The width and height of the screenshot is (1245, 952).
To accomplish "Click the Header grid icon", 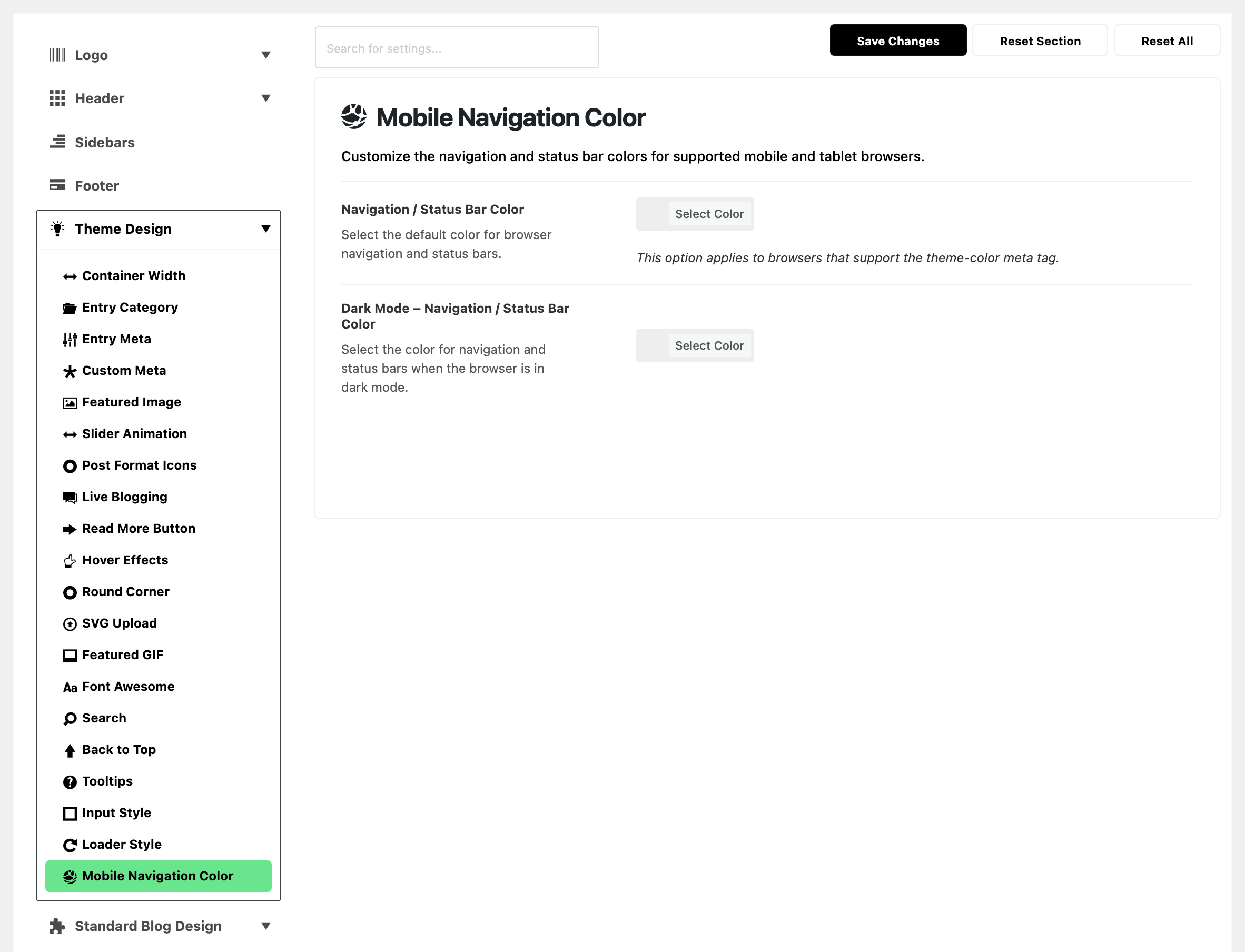I will pos(57,98).
